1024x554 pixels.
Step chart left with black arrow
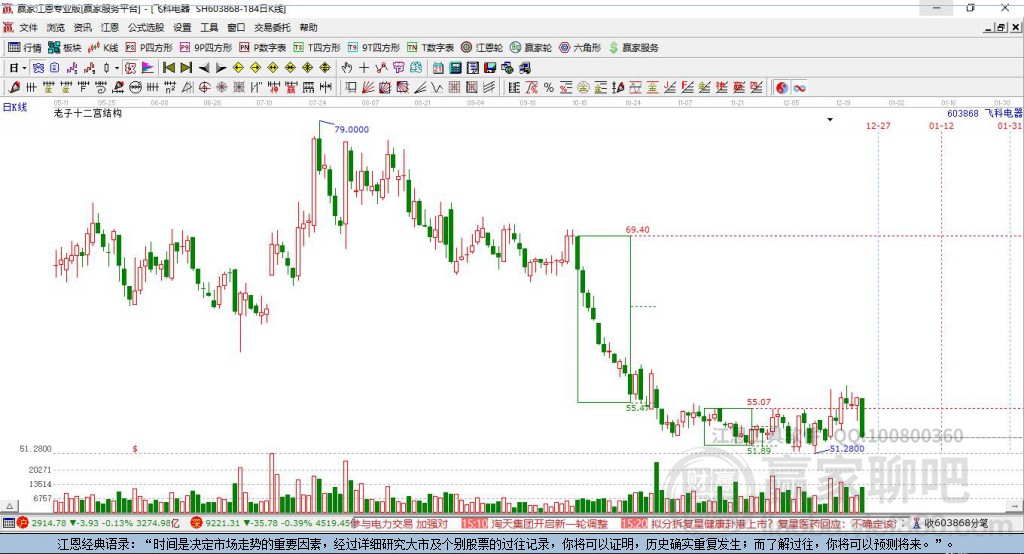(204, 68)
